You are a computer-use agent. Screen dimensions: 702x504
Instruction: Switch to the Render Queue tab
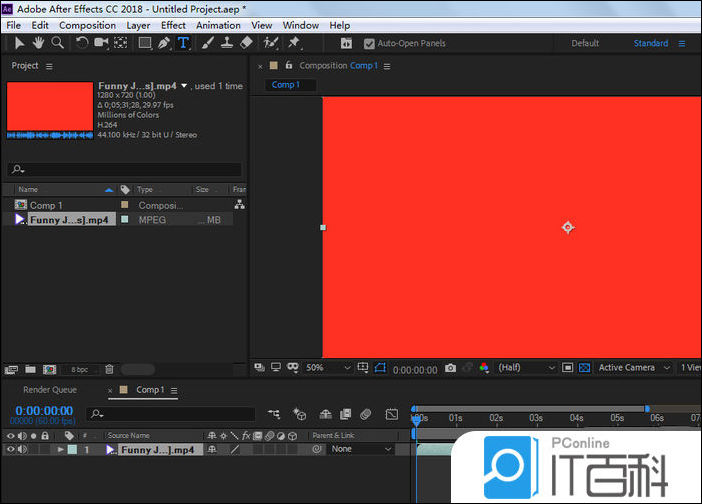click(49, 390)
